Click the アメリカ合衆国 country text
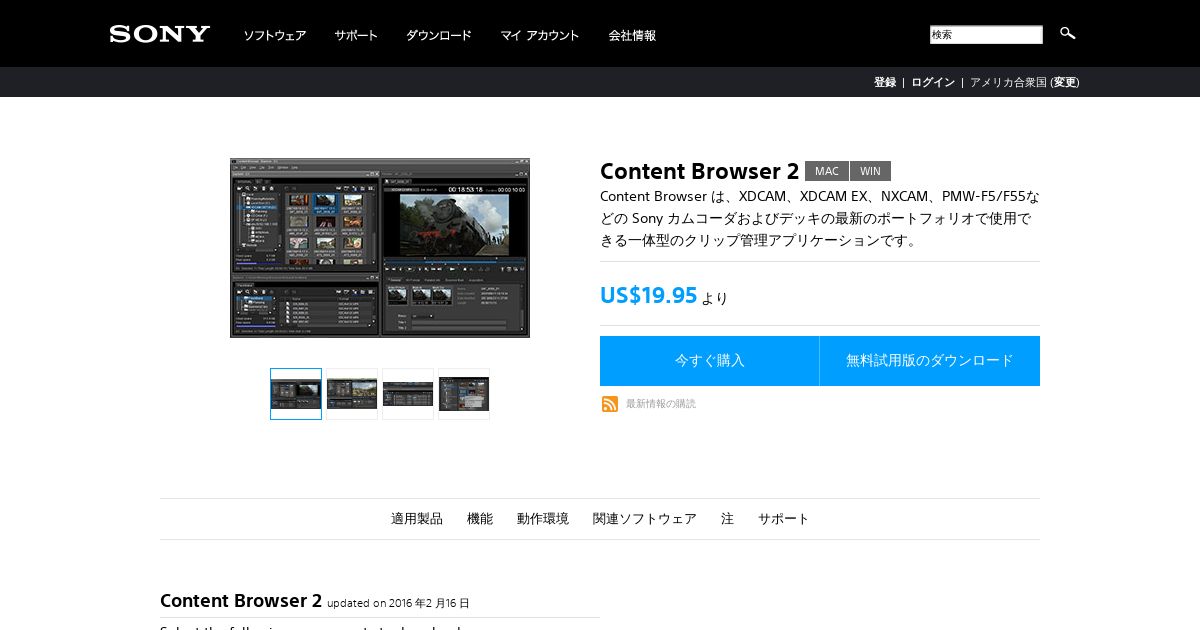1200x630 pixels. click(x=1008, y=82)
